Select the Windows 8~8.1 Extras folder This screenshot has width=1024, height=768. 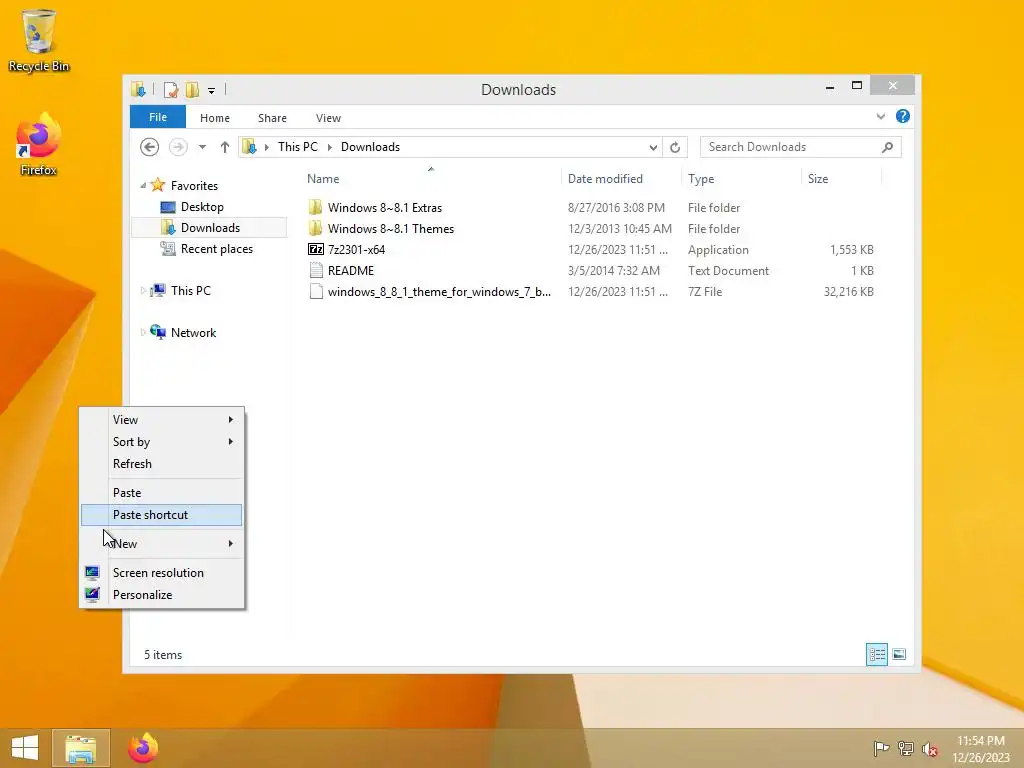tap(385, 208)
